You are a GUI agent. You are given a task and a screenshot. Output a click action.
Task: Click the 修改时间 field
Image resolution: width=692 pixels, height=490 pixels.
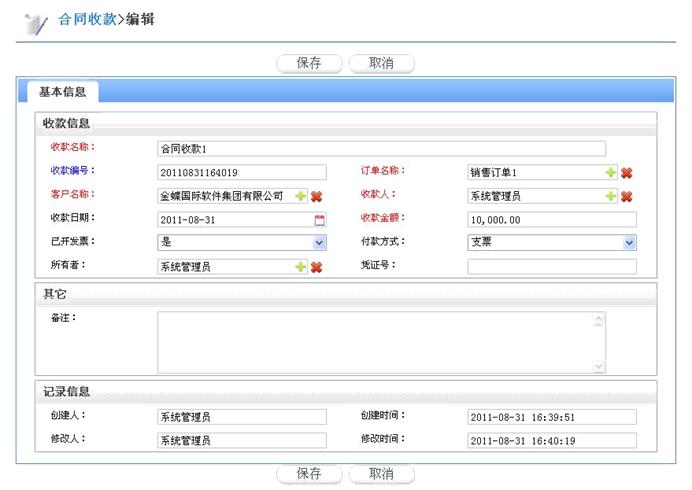(552, 440)
